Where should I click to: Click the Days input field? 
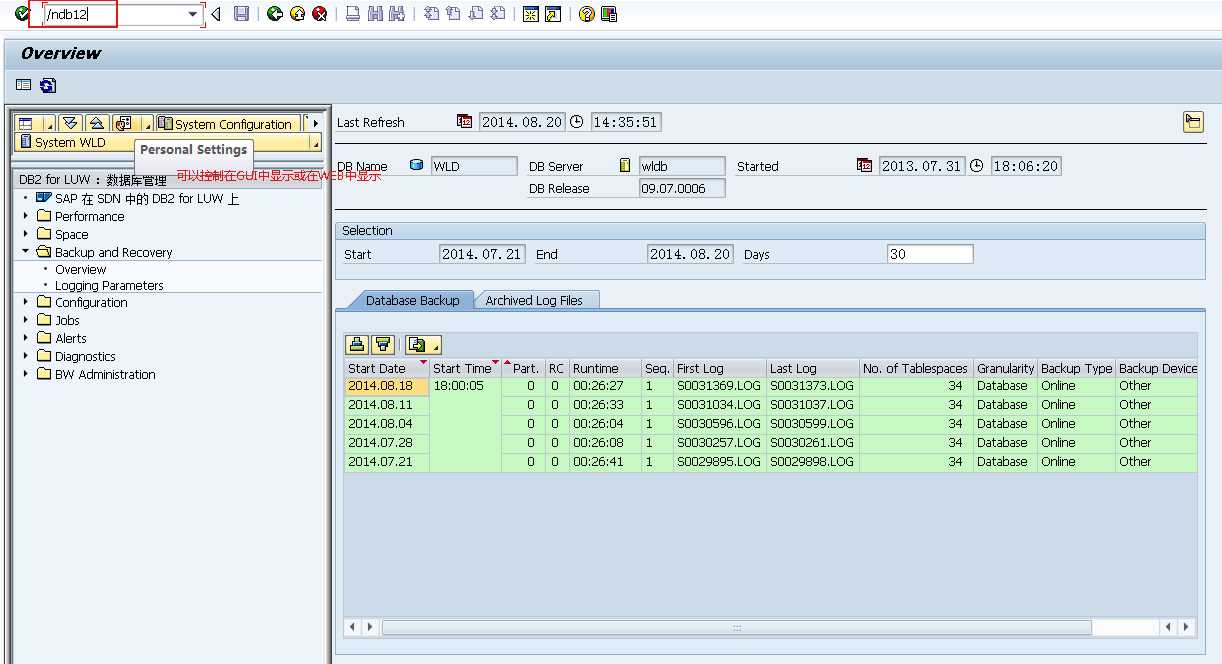(930, 254)
